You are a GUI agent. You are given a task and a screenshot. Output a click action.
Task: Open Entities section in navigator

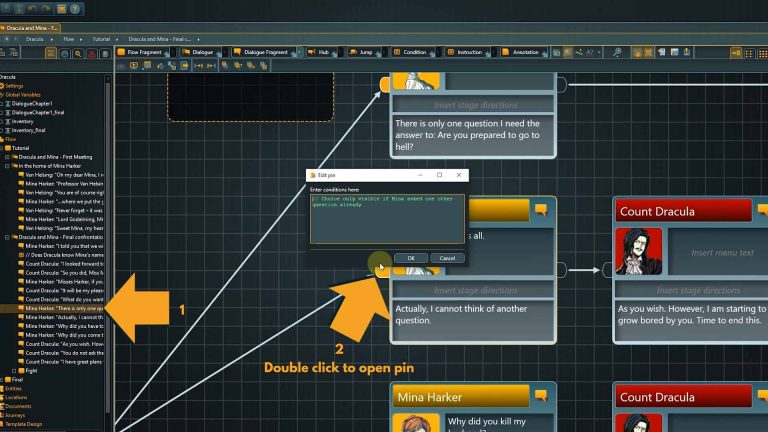point(13,388)
